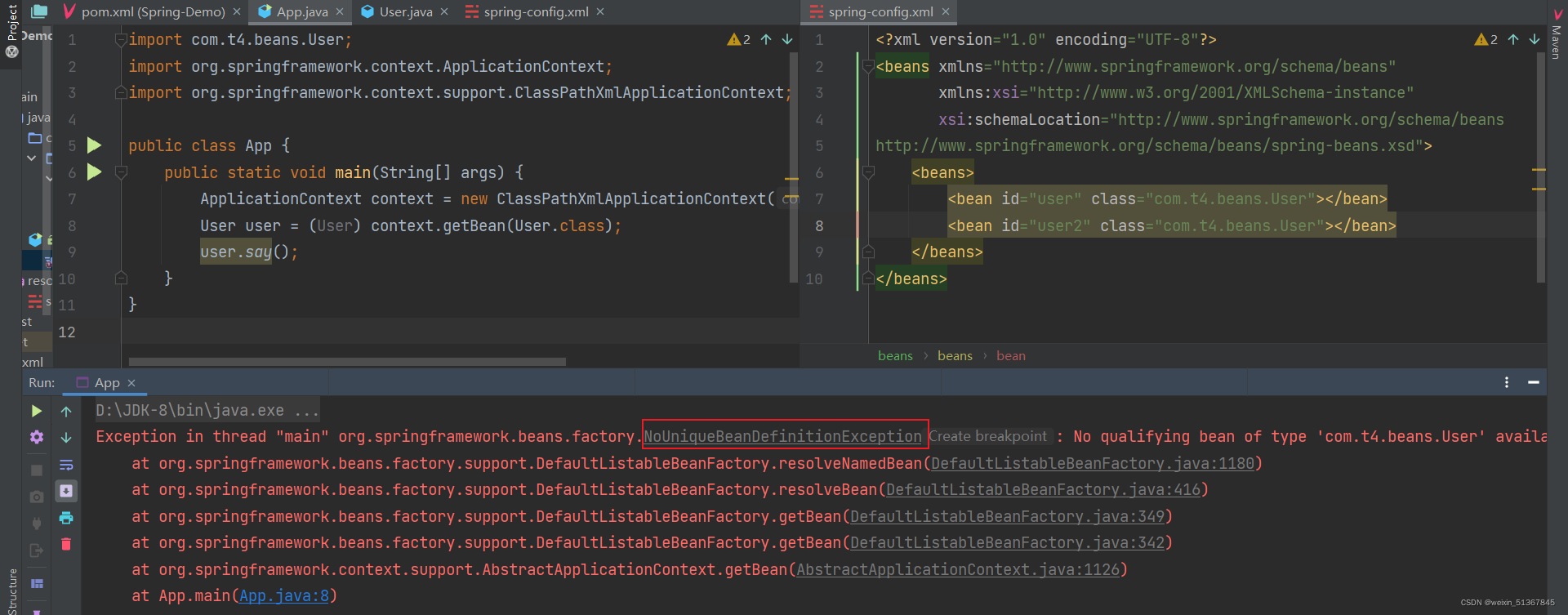
Task: Go to previous highlighted error in spring-config.xml
Action: [1513, 39]
